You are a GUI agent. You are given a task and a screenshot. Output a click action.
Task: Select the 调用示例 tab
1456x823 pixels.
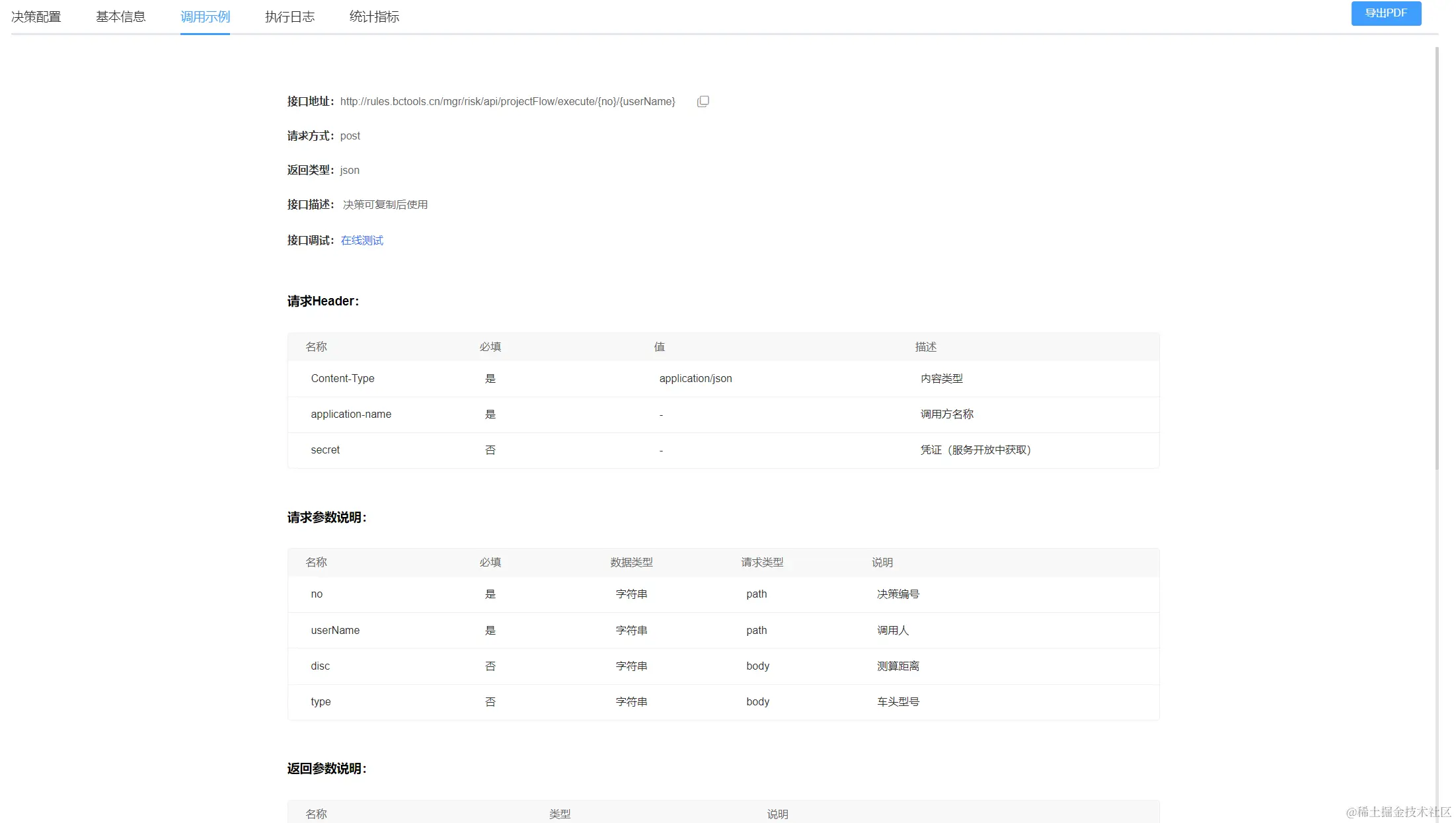click(x=205, y=17)
